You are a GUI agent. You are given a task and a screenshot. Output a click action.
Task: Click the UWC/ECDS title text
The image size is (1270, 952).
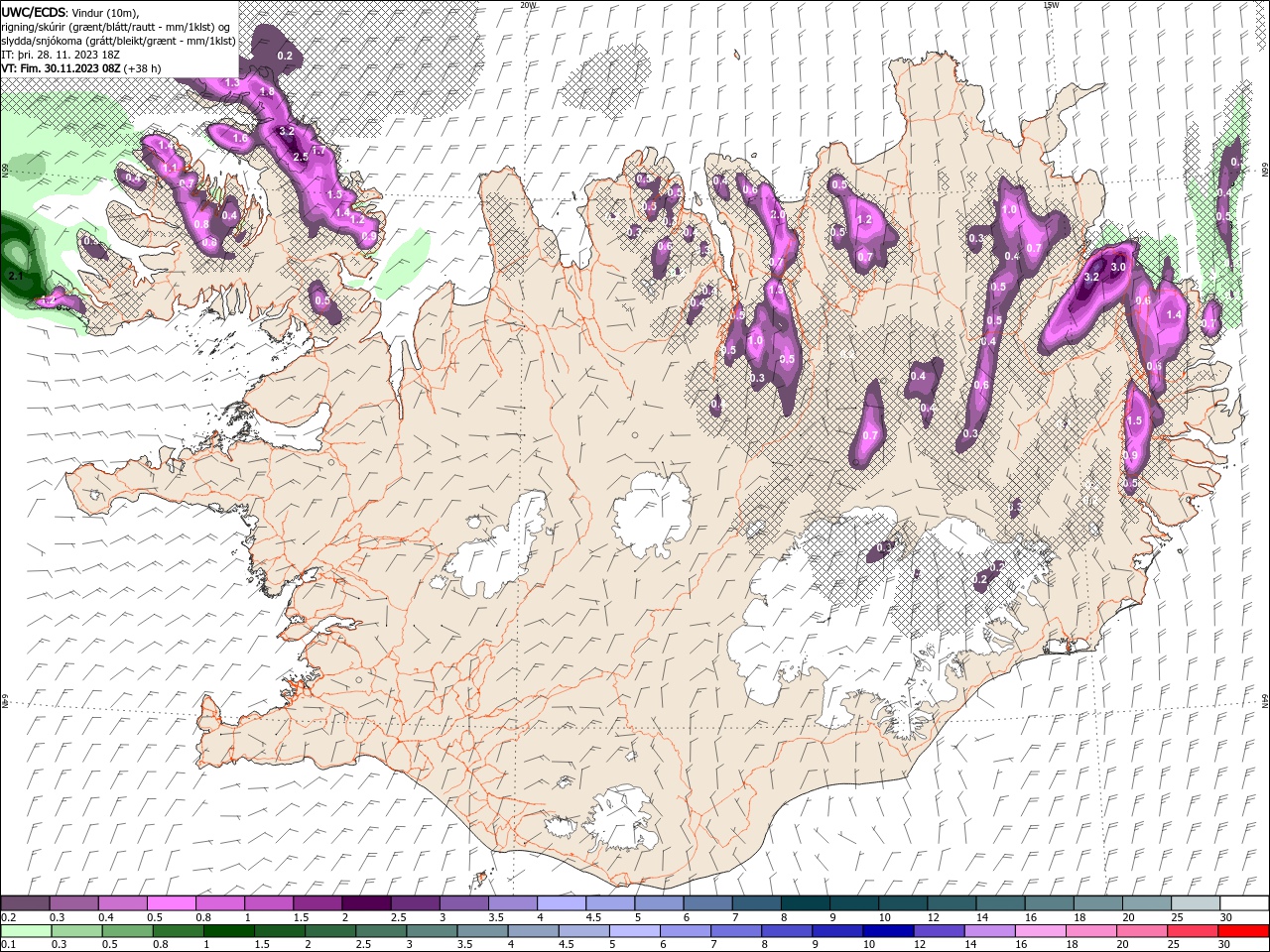tap(34, 12)
